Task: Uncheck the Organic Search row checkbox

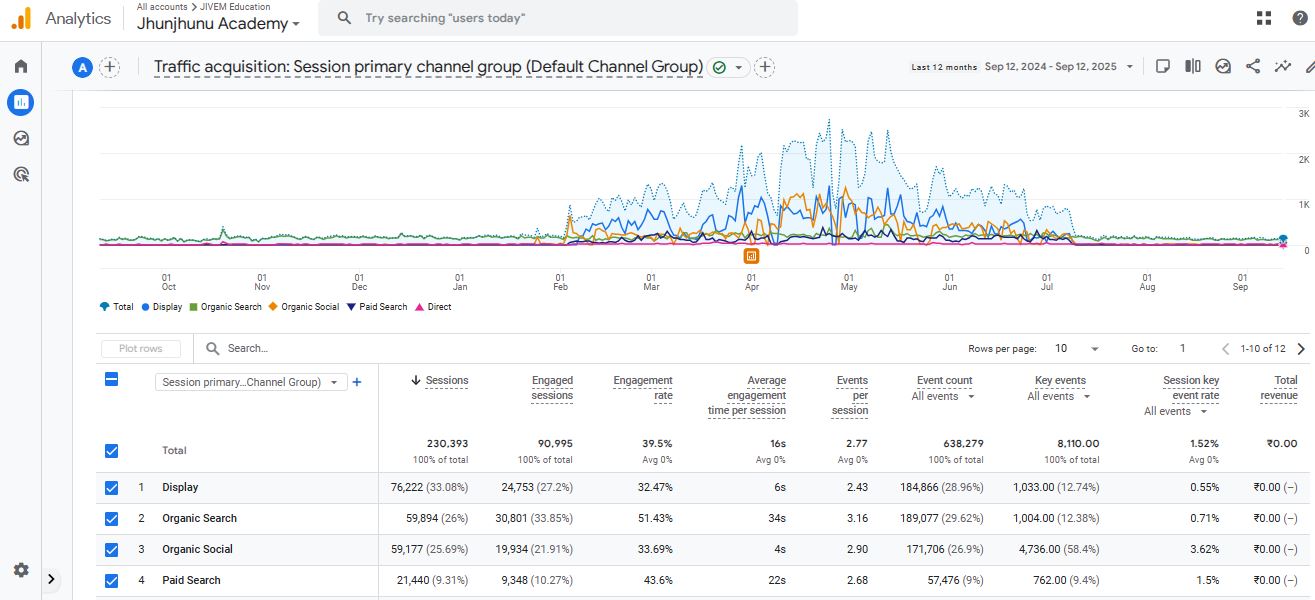Action: (x=111, y=519)
